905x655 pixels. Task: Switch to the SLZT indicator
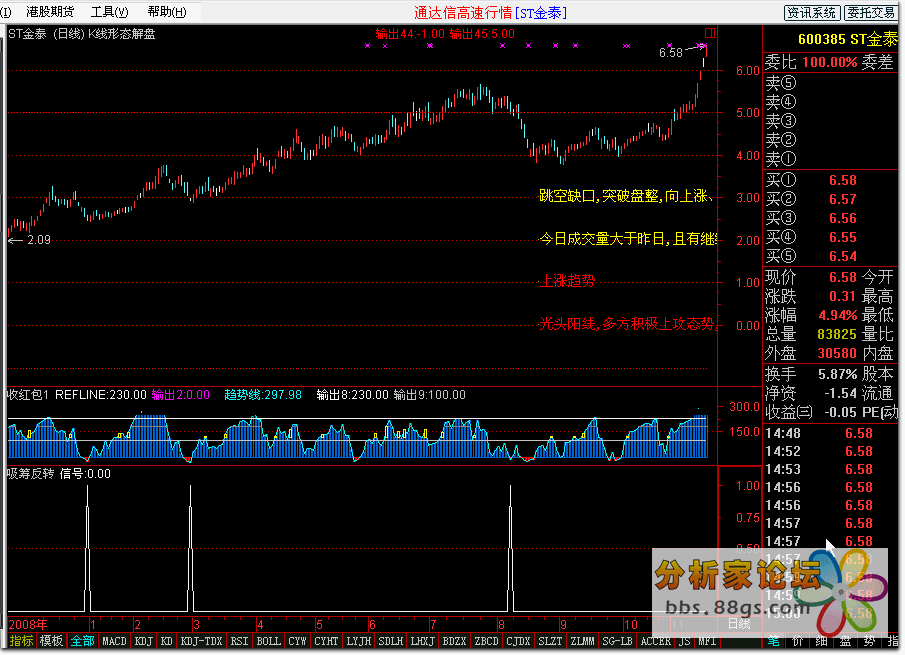point(550,641)
